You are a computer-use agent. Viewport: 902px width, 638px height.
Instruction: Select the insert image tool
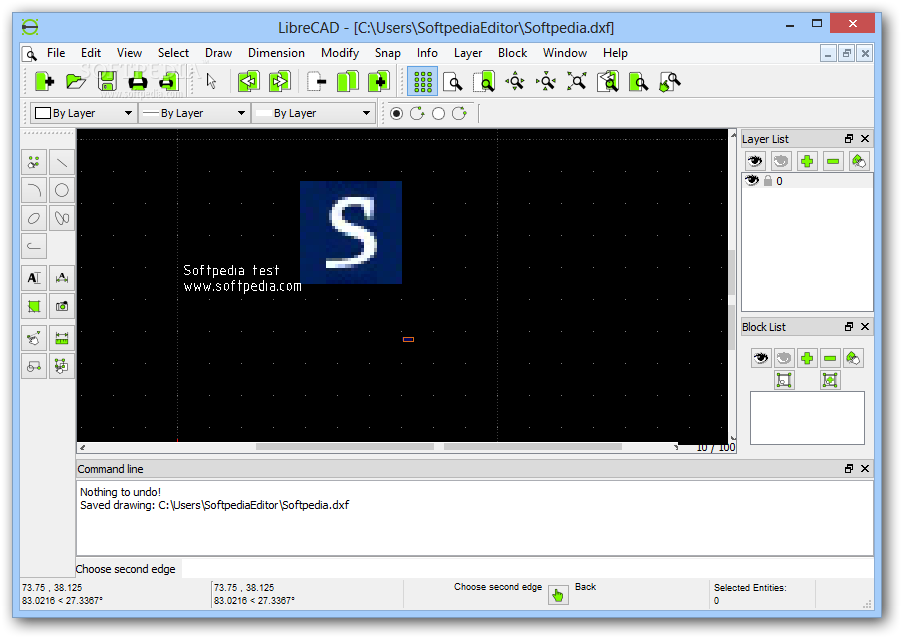(62, 306)
